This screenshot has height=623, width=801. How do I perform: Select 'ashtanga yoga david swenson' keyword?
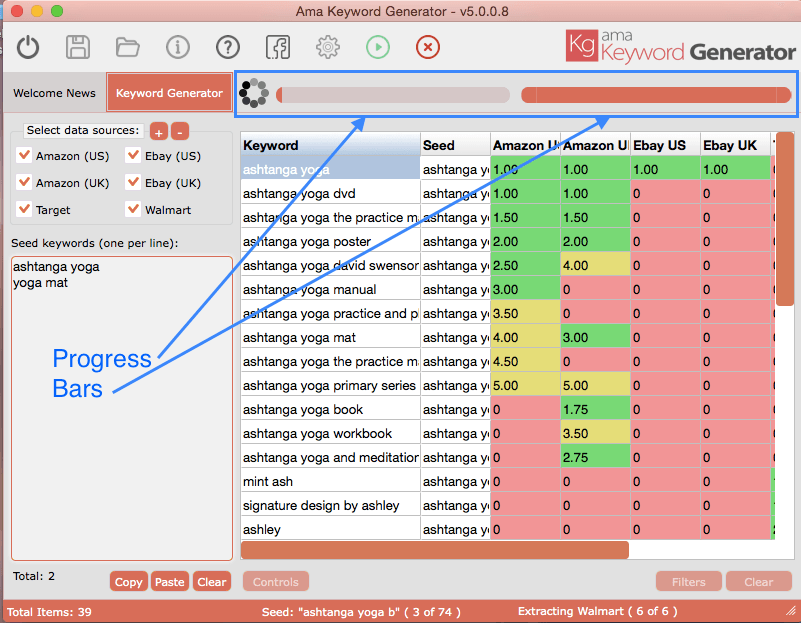point(331,266)
